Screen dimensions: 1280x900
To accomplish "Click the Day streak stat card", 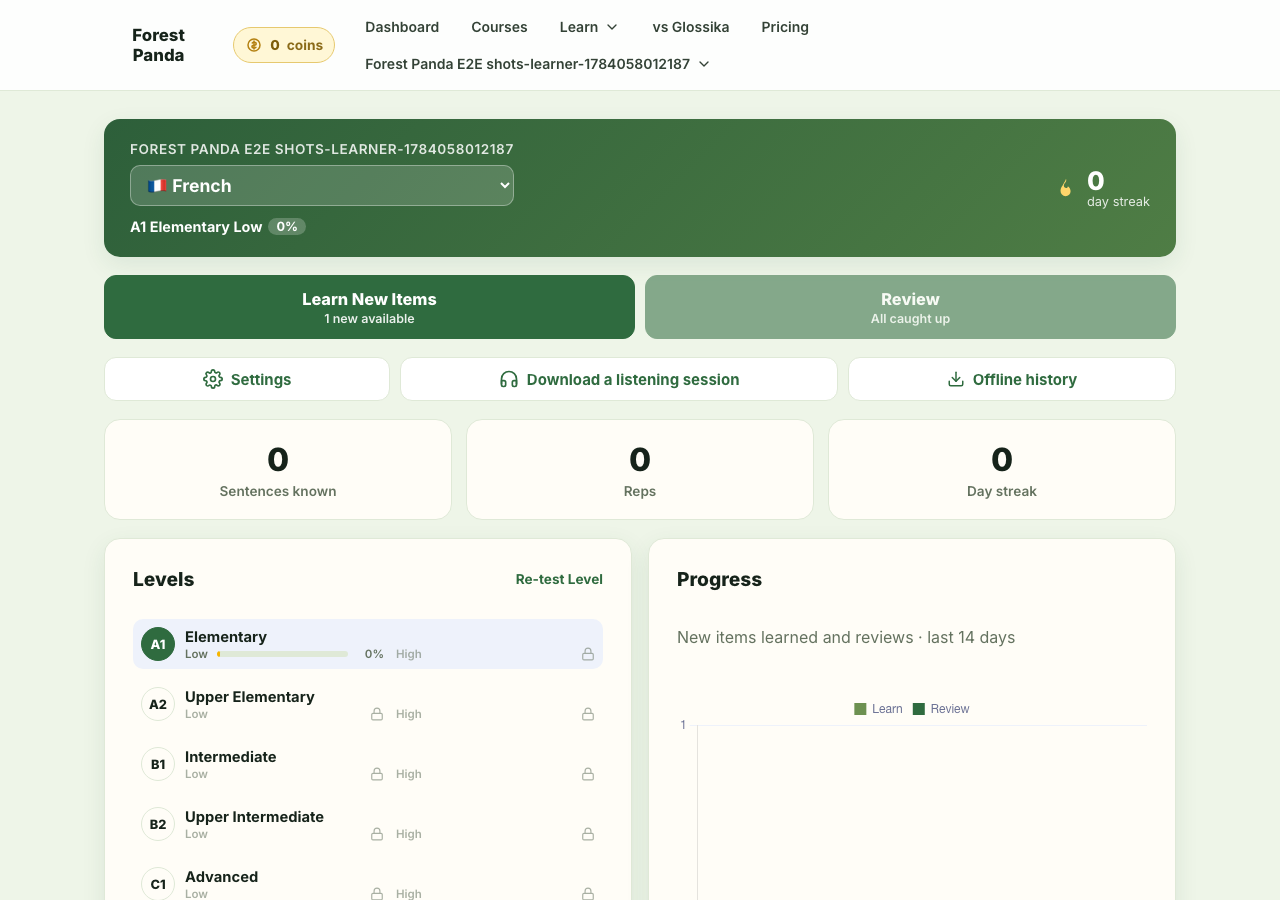I will (1002, 469).
